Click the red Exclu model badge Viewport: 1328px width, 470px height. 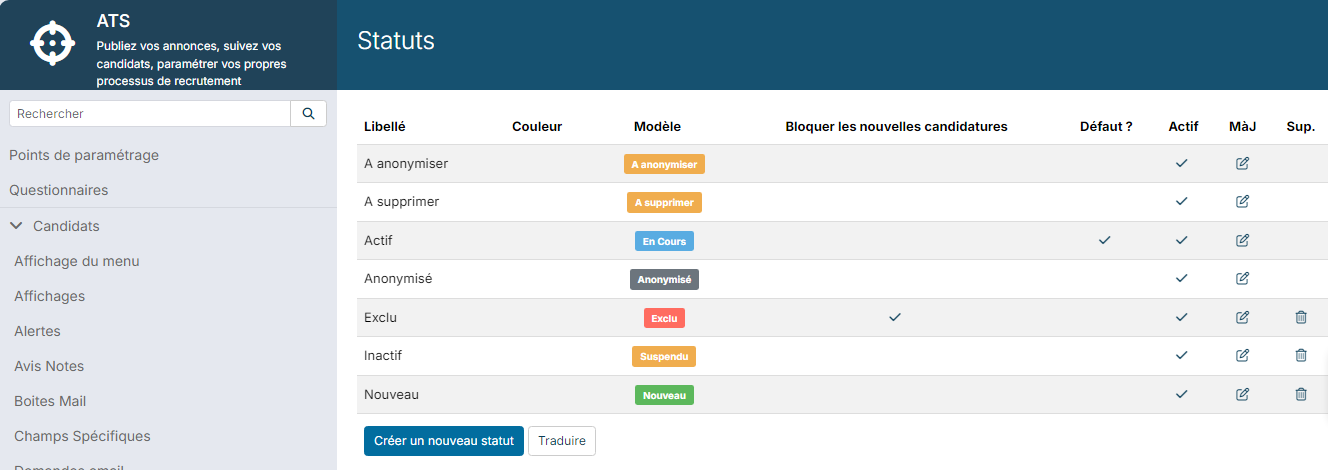[664, 318]
